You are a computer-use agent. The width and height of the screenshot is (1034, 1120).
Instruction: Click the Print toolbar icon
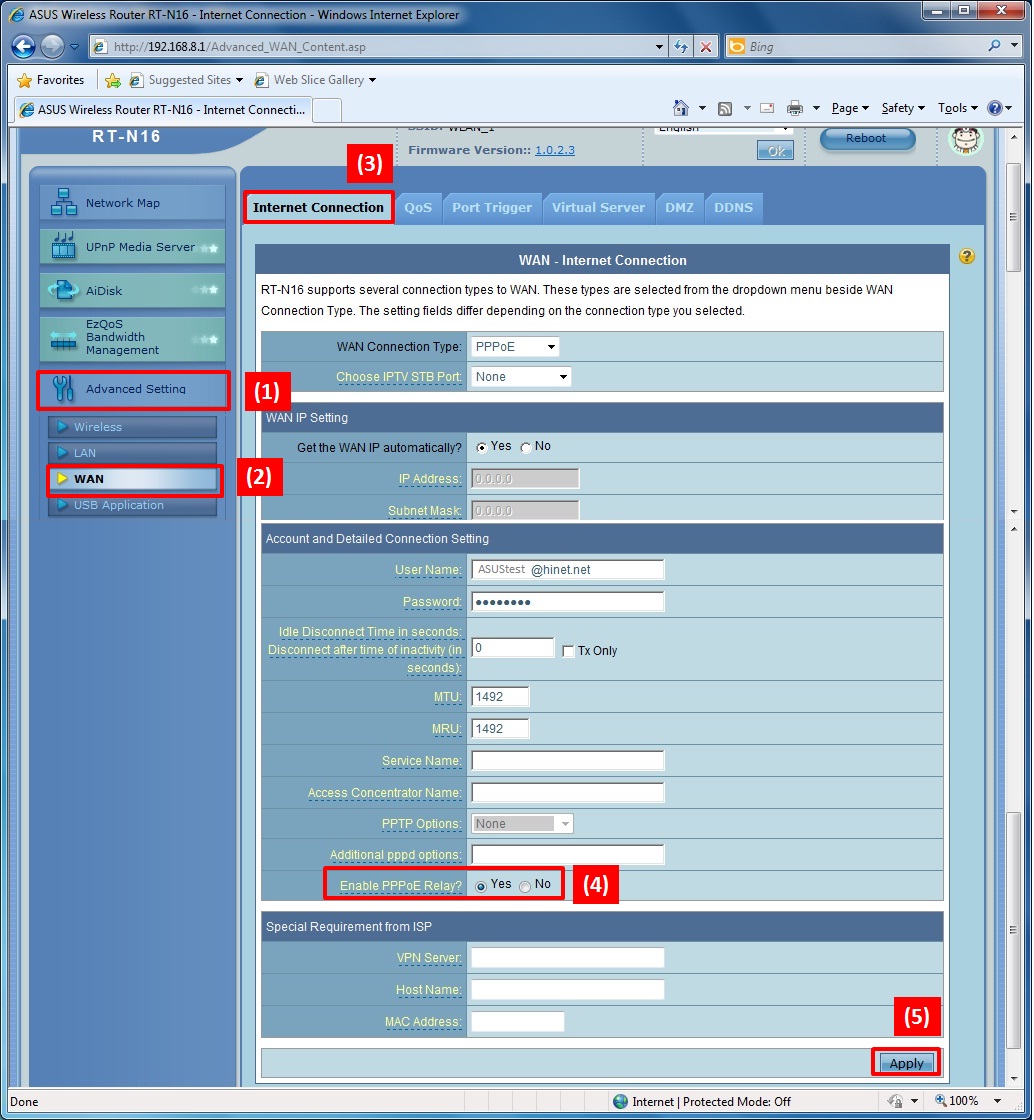795,109
